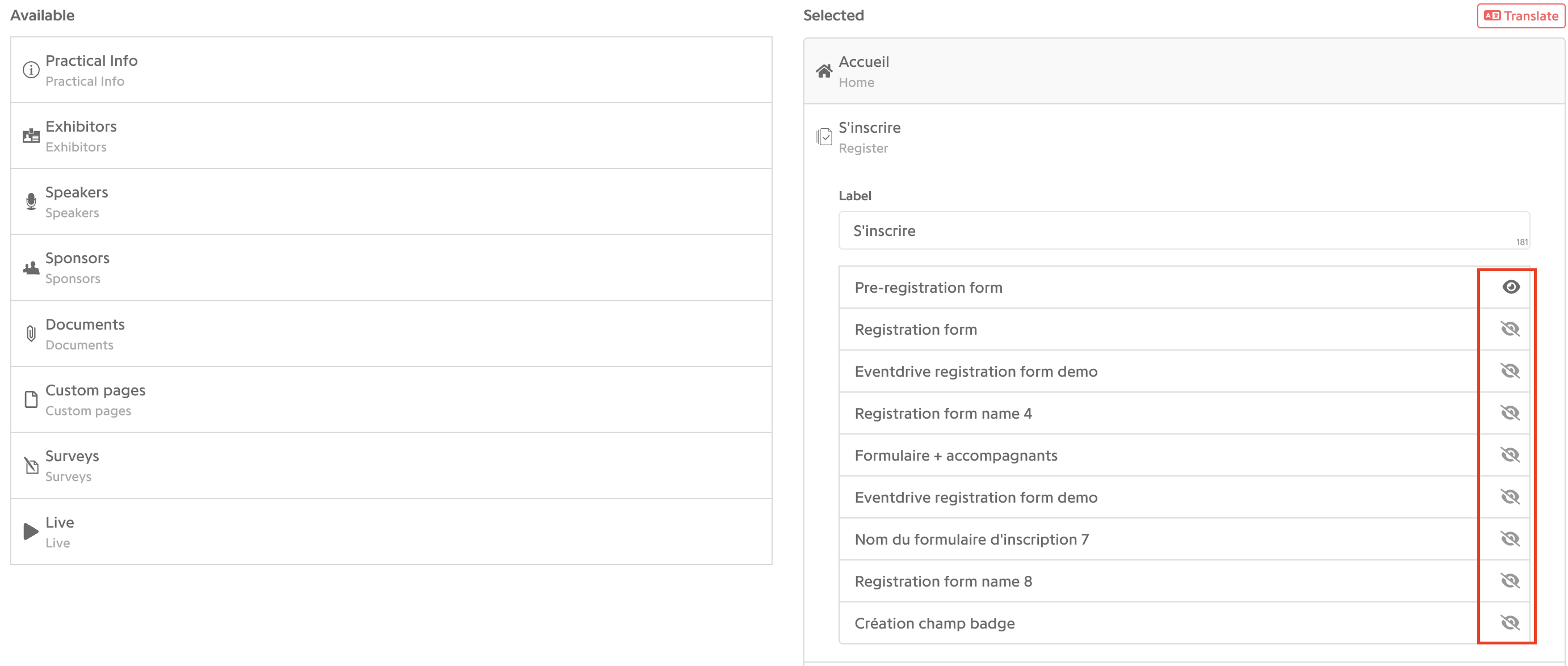Click the Custom pages file icon
Viewport: 1568px width, 666px height.
31,399
